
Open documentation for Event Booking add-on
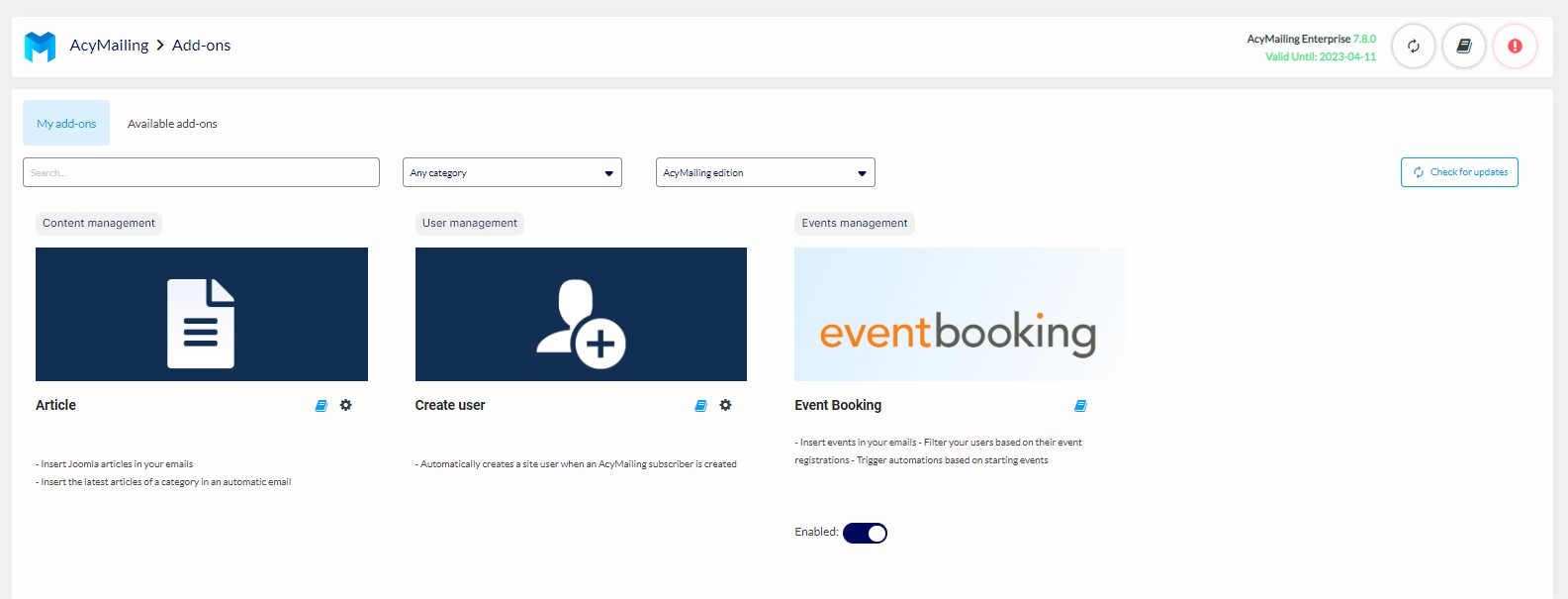point(1080,406)
